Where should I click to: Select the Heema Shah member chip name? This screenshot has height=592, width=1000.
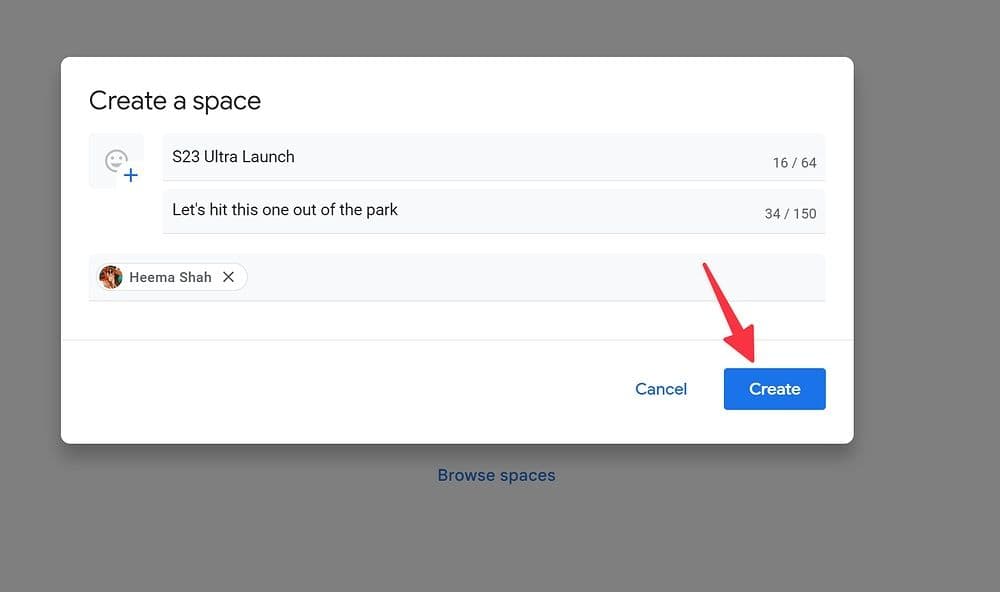(170, 277)
